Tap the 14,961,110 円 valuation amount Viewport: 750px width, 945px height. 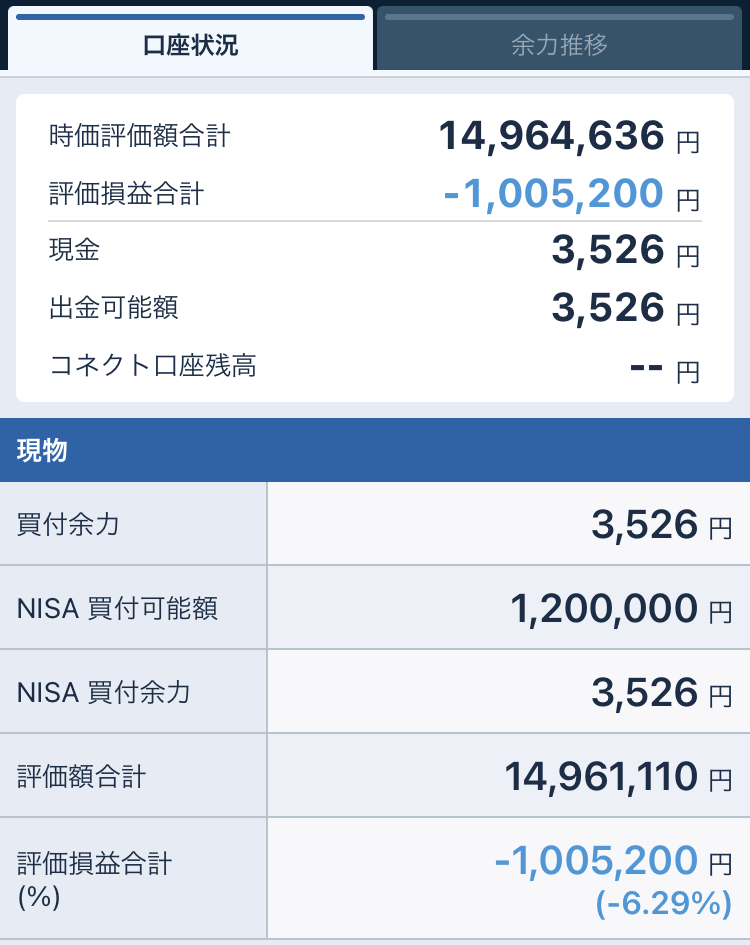click(601, 776)
